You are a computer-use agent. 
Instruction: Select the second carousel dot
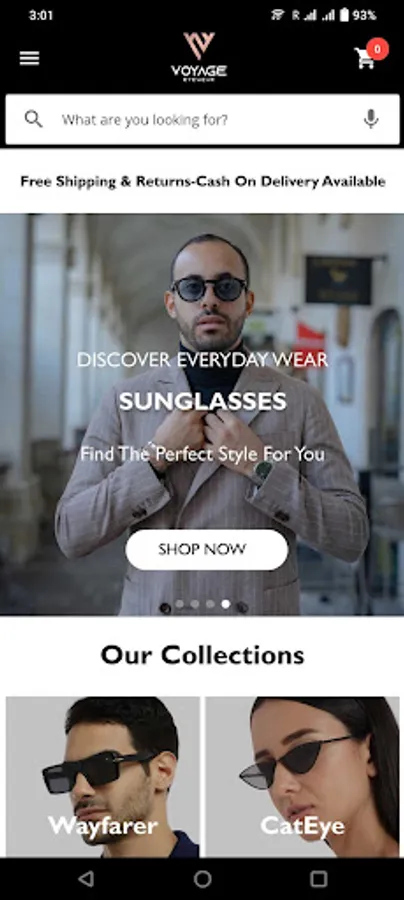click(x=195, y=604)
